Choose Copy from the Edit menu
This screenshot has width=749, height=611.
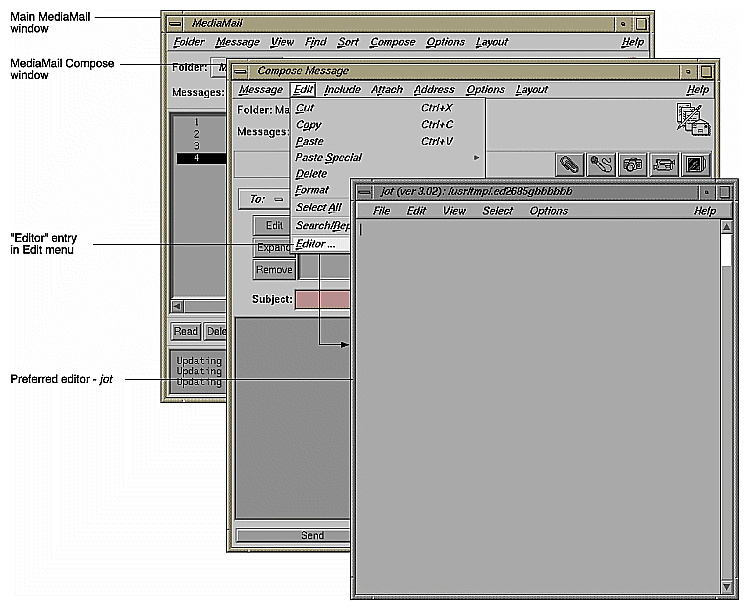pyautogui.click(x=388, y=125)
